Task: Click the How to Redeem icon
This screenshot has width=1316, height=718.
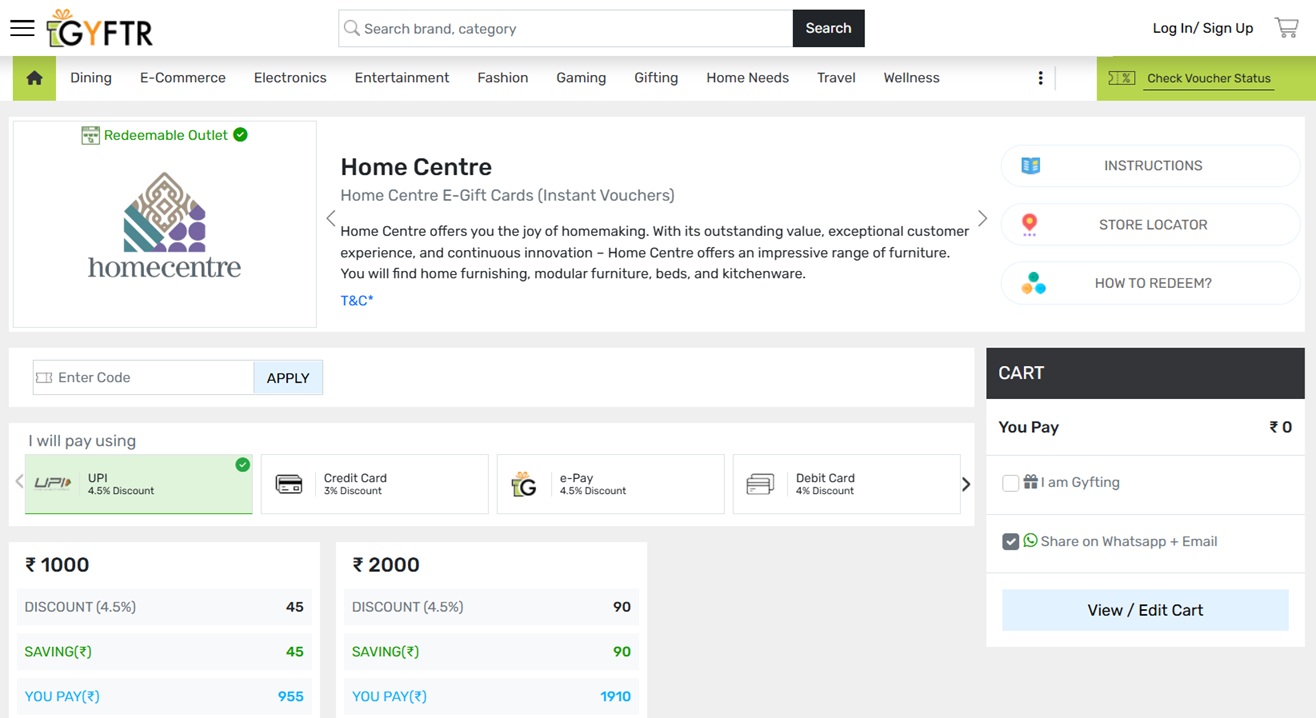Action: tap(1033, 284)
